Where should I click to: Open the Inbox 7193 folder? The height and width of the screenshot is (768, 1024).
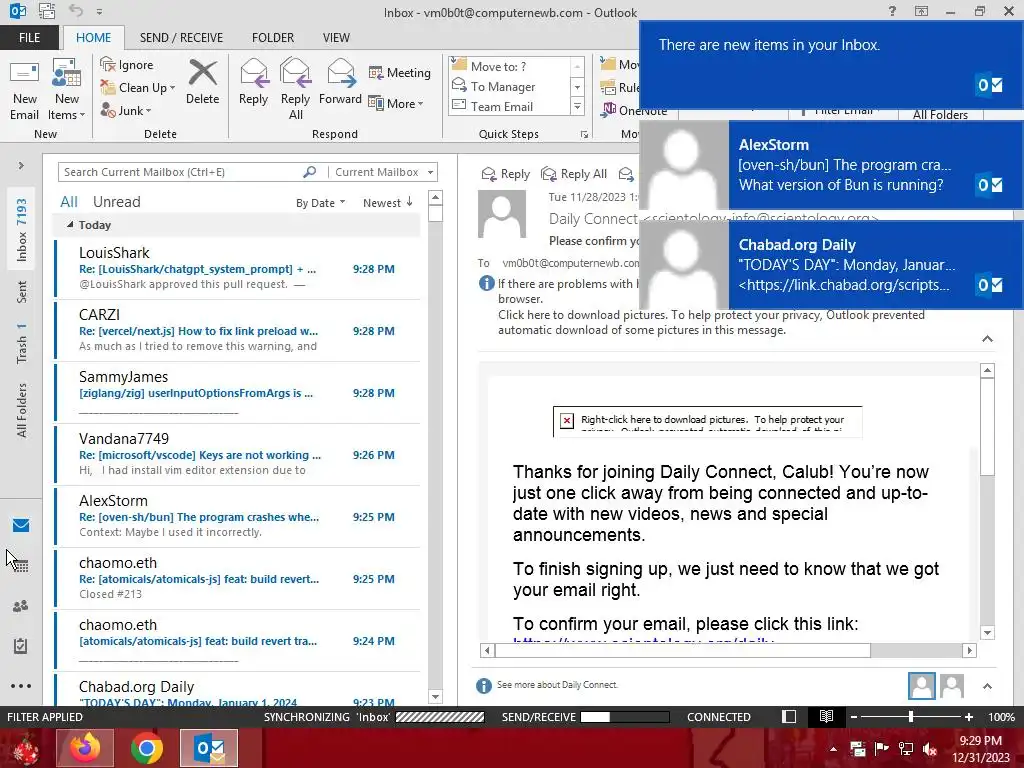[x=22, y=230]
